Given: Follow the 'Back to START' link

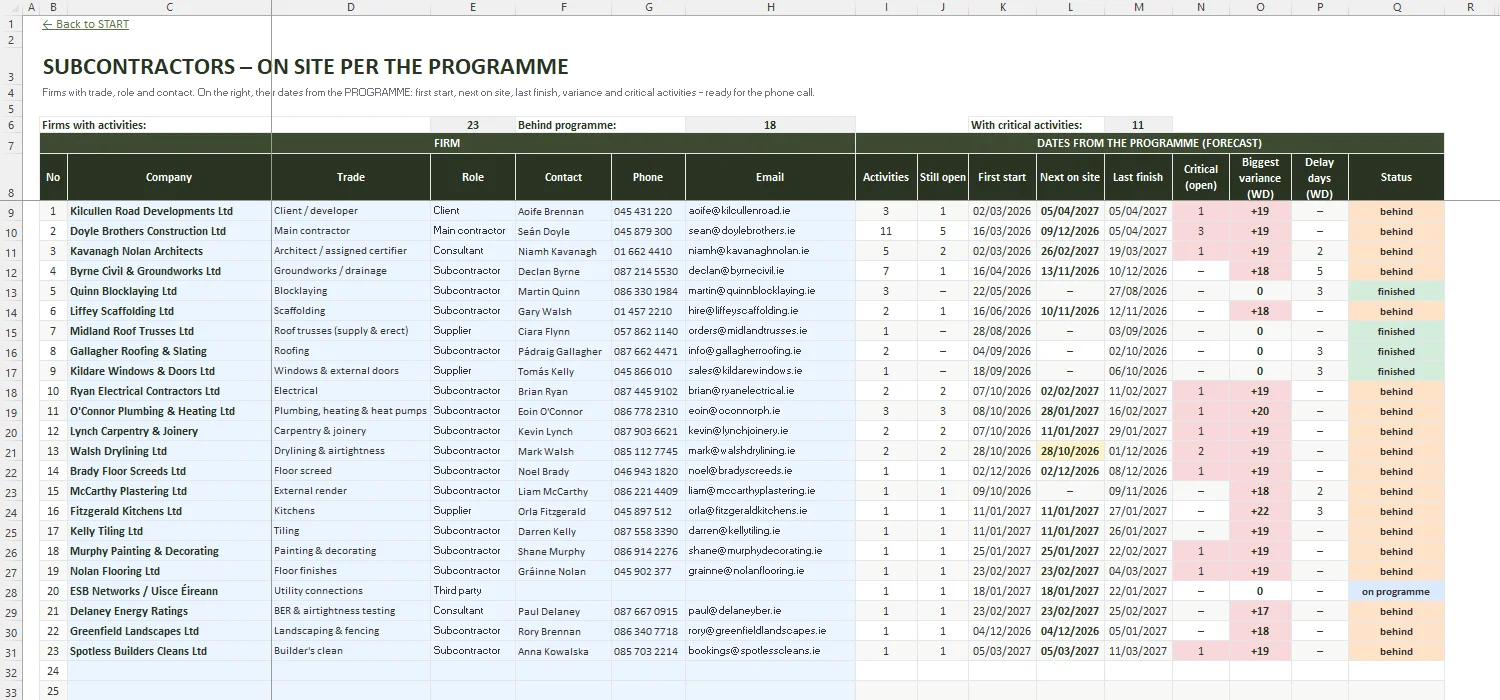Looking at the screenshot, I should [x=86, y=24].
